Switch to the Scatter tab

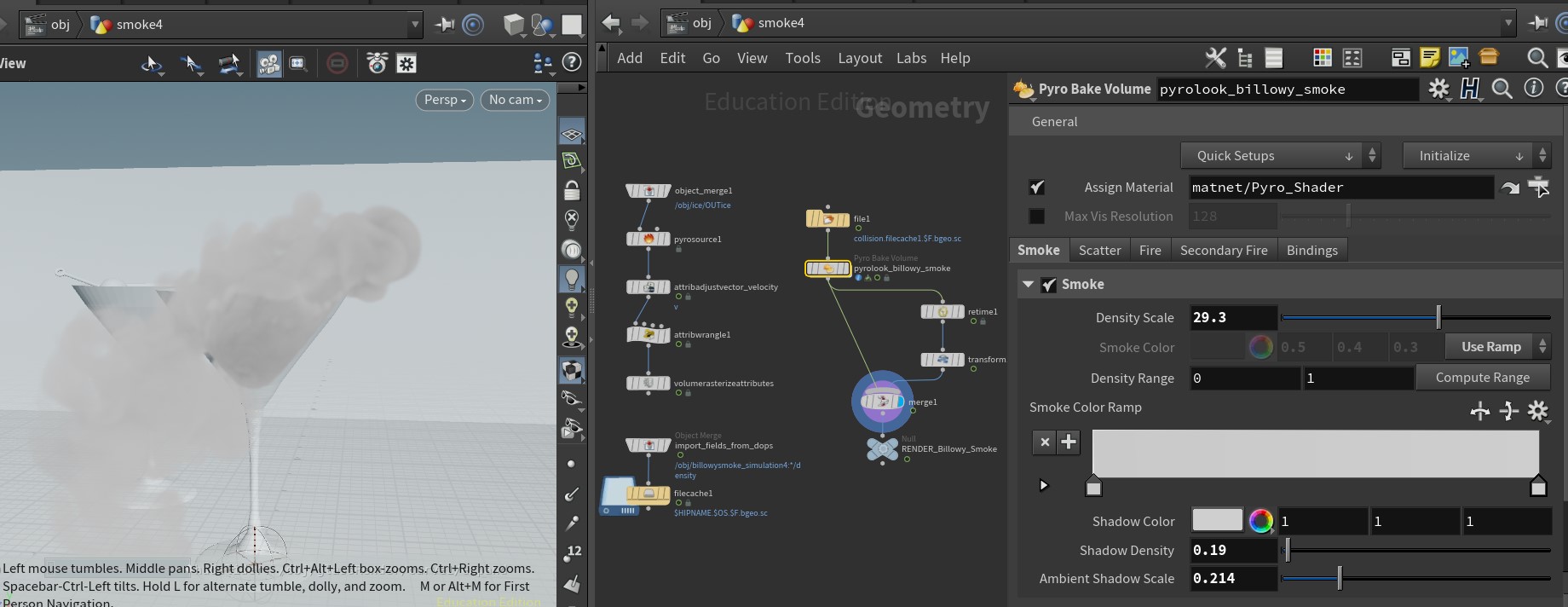(1099, 250)
